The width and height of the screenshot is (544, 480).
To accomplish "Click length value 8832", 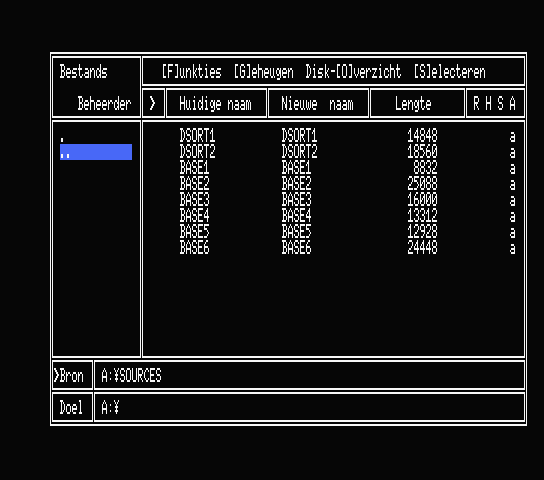I will (425, 168).
